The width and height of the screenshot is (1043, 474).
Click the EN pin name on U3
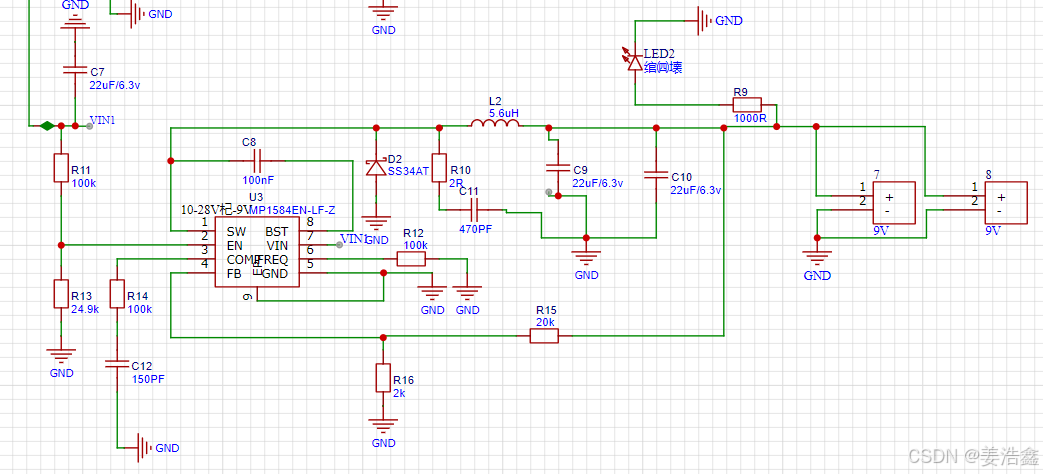(x=234, y=245)
